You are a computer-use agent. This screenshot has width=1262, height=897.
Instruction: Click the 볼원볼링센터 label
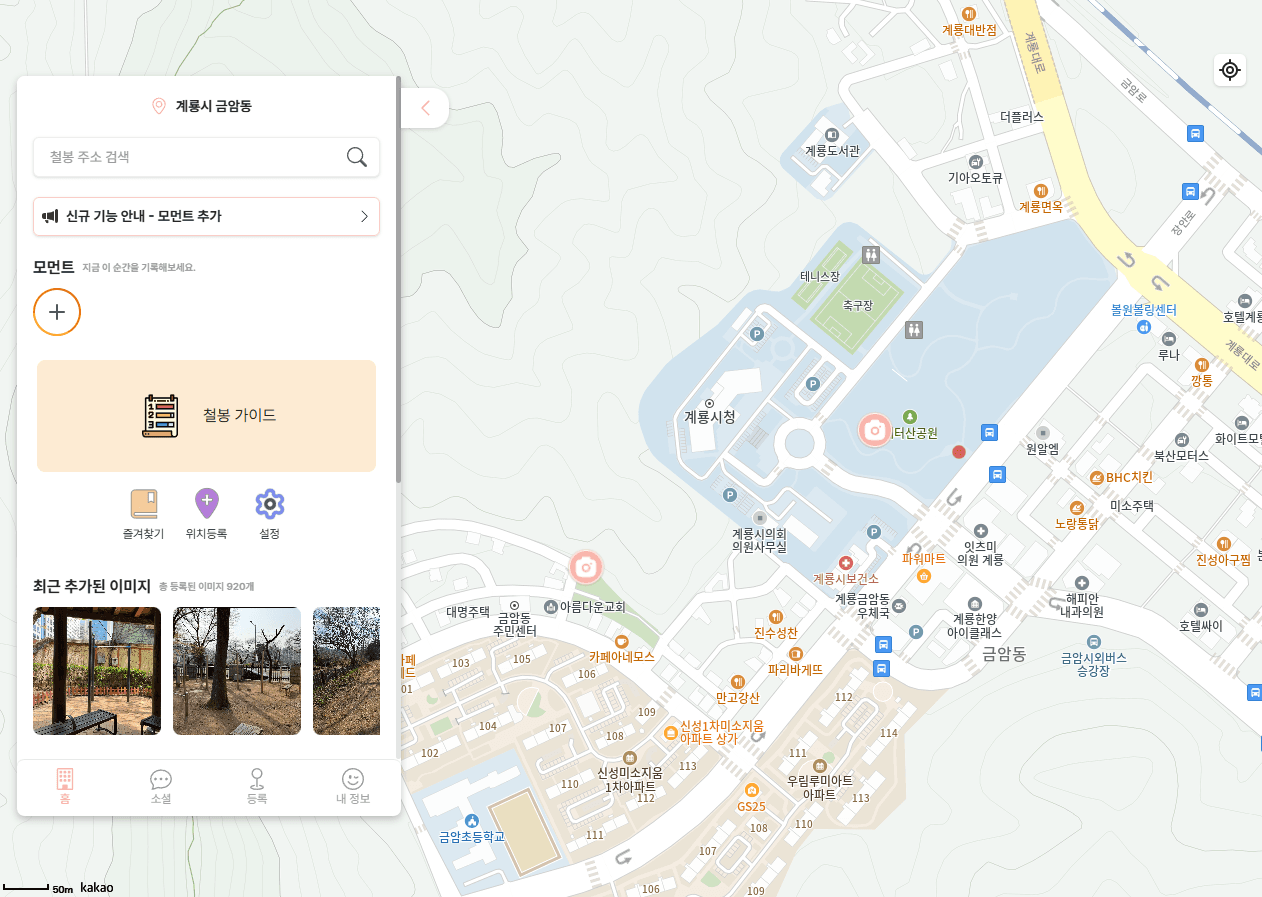[1144, 310]
